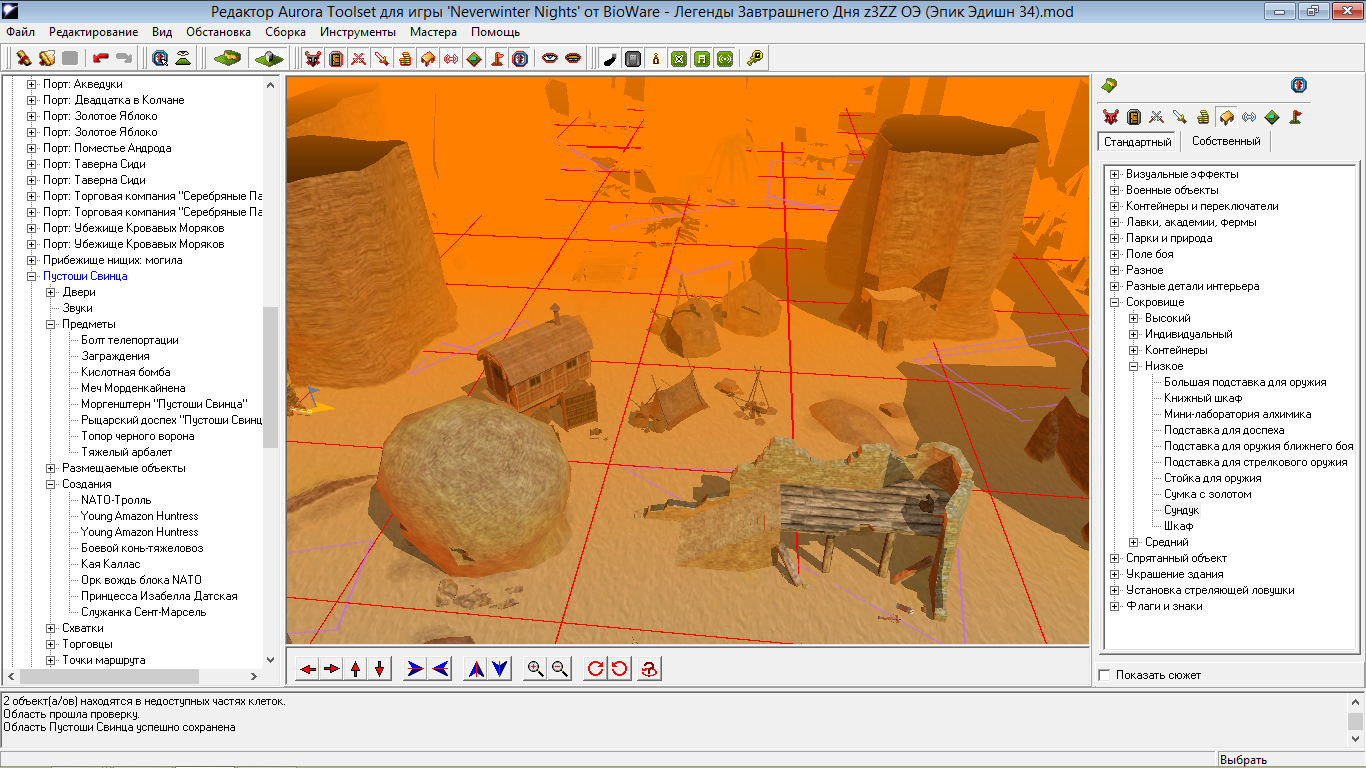Click the red eye icon in the toolbar
Viewport: 1366px width, 768px height.
point(550,59)
